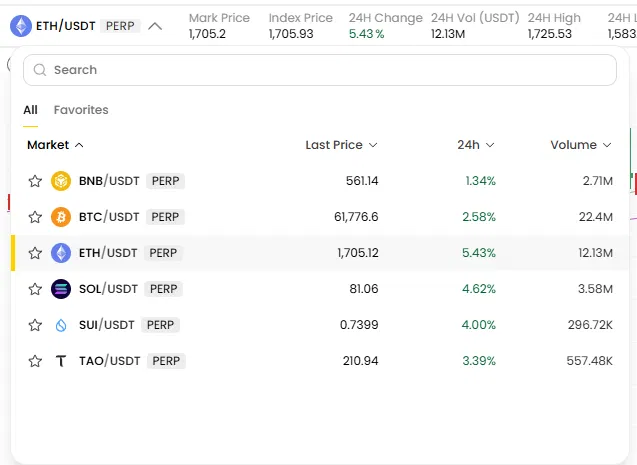Click the 3.39% change value
Screen dimensions: 637x465
pos(479,361)
